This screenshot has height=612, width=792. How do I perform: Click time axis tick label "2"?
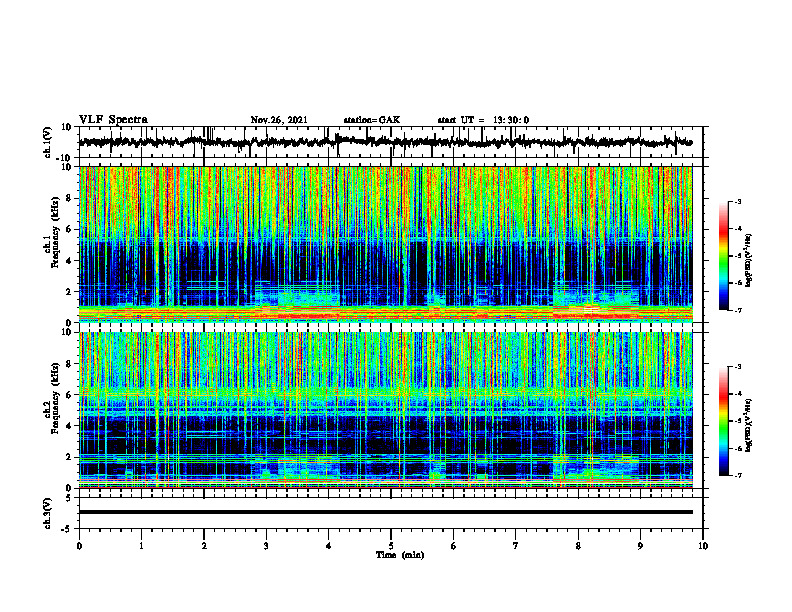click(204, 546)
